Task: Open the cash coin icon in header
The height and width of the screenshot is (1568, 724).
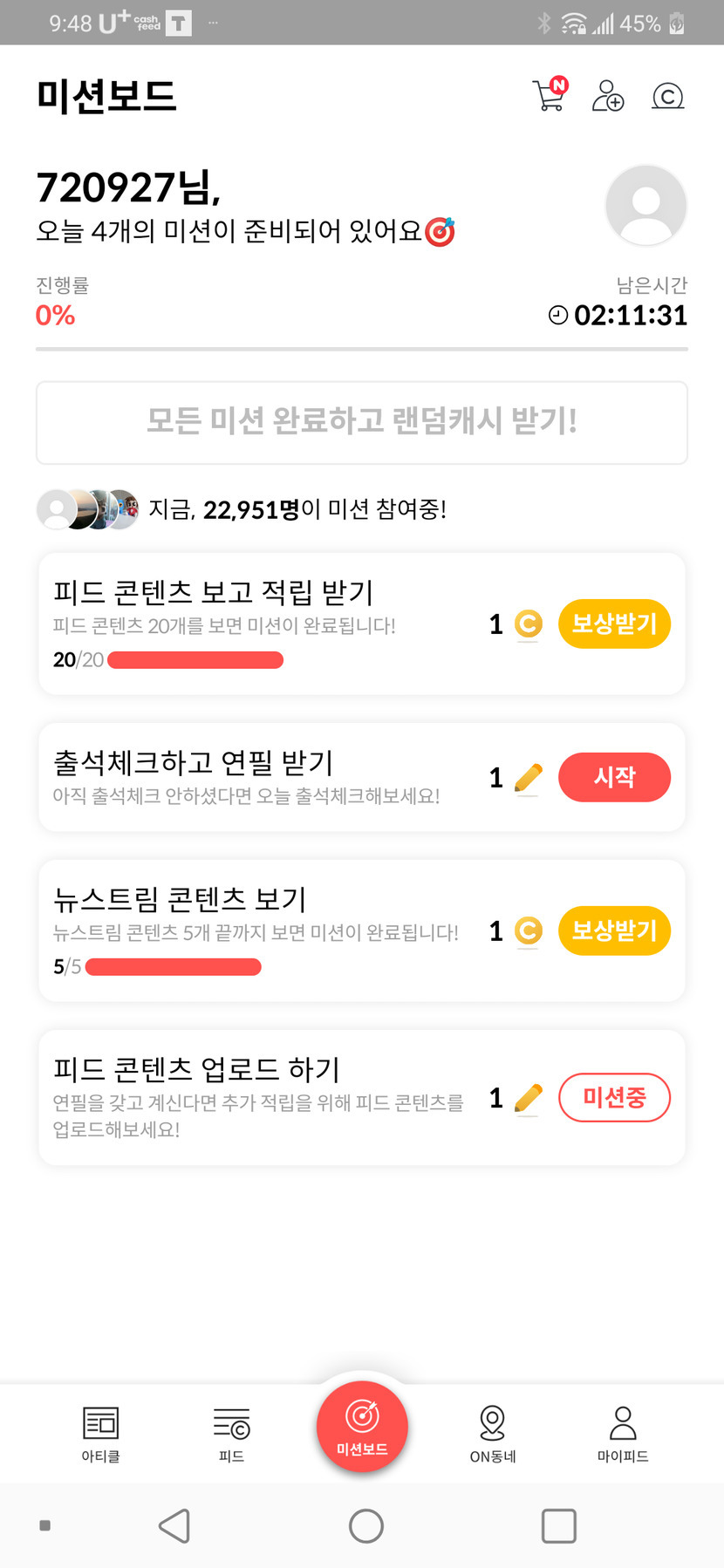Action: pyautogui.click(x=667, y=95)
